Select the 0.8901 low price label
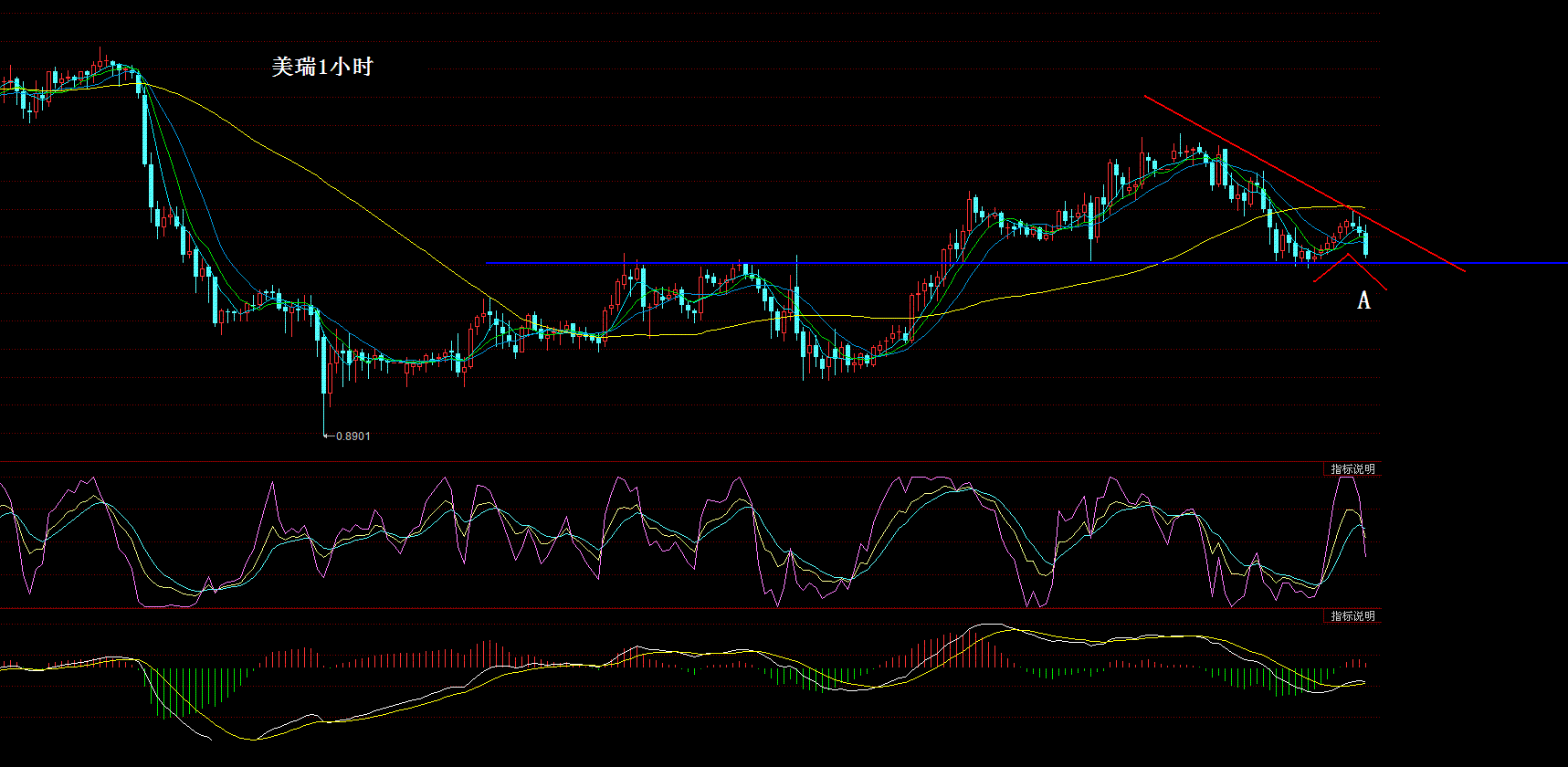This screenshot has height=767, width=1568. [x=353, y=436]
